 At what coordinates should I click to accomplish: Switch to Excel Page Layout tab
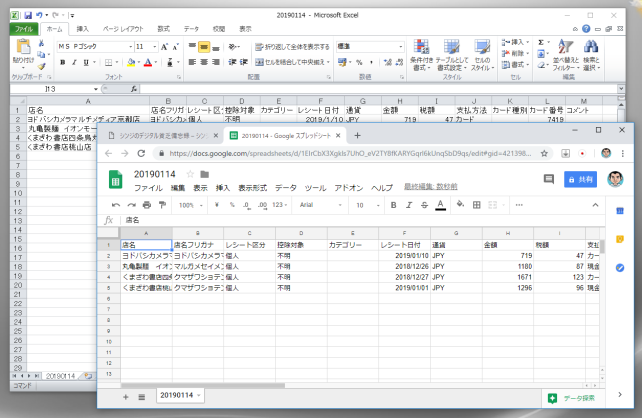[123, 29]
